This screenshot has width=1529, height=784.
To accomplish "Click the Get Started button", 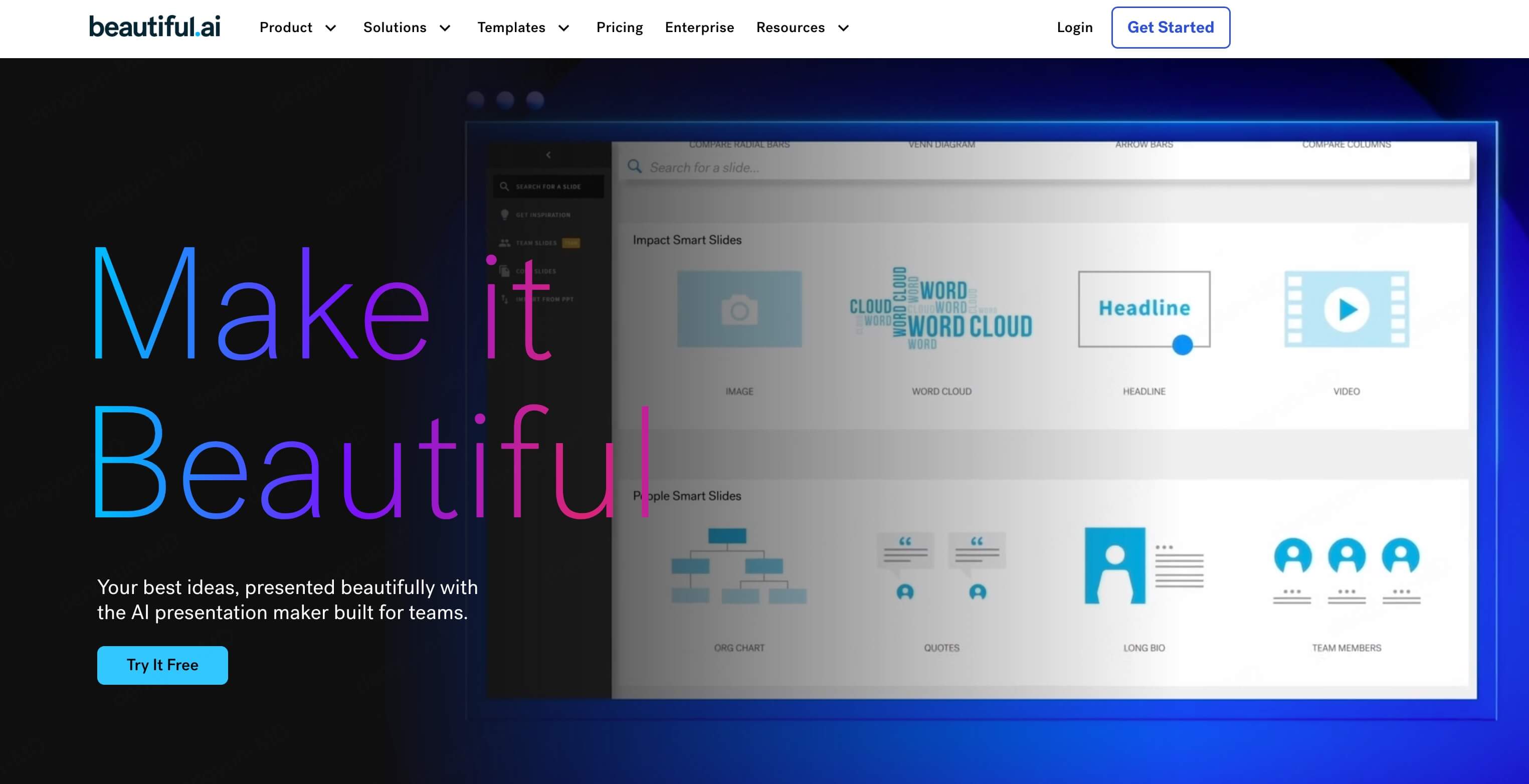I will [1171, 27].
